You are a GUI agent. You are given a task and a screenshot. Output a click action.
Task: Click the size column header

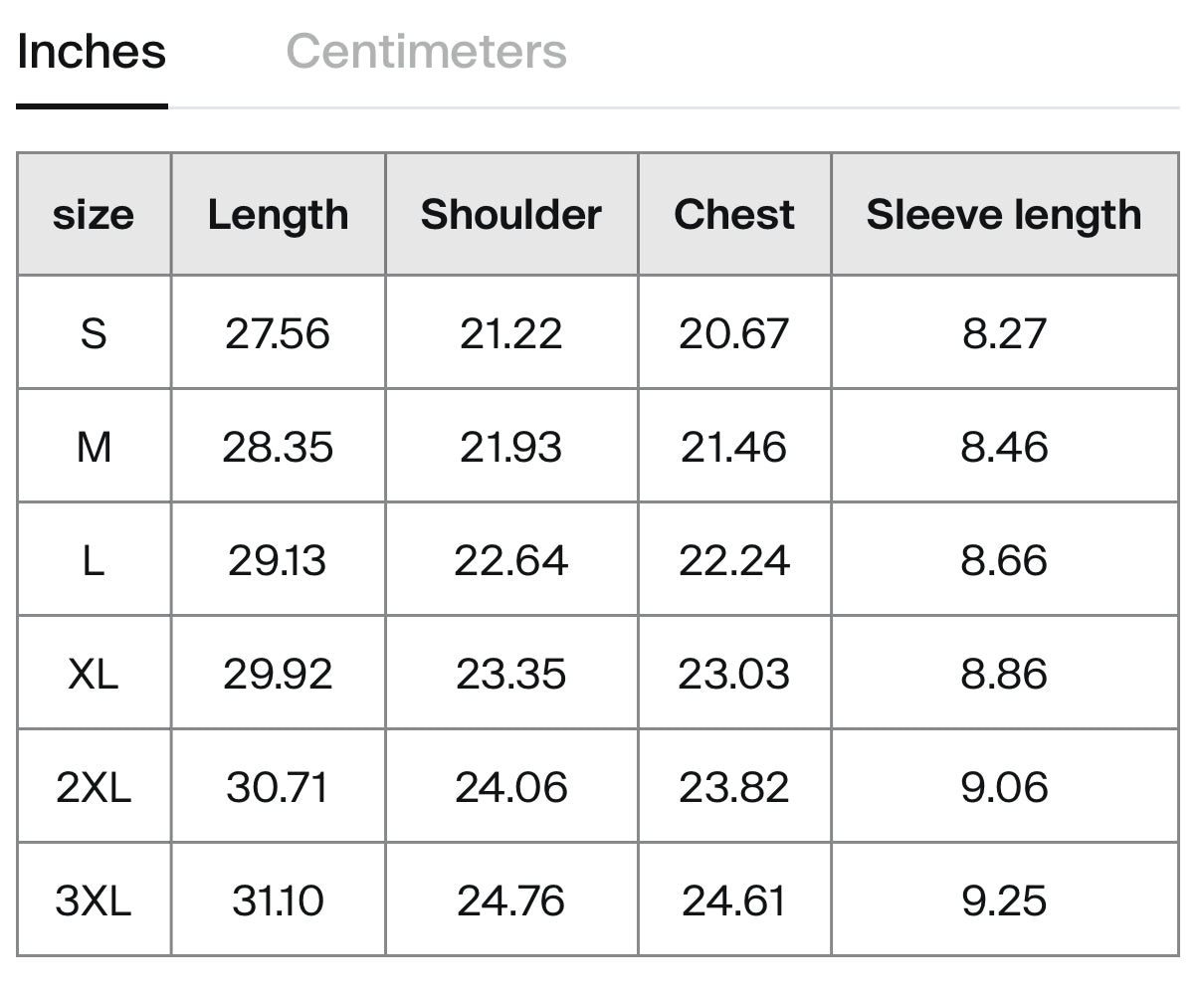pyautogui.click(x=94, y=214)
